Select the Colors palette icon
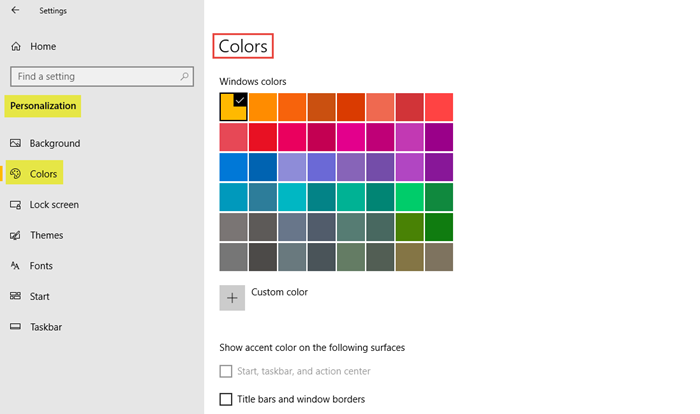This screenshot has width=700, height=414. click(16, 174)
